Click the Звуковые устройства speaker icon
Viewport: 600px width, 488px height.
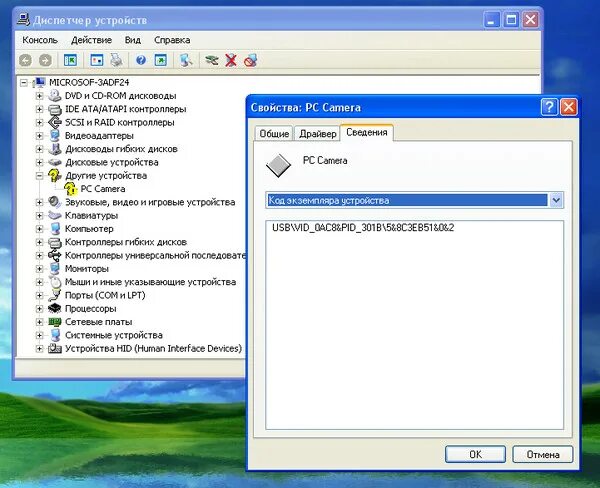click(x=55, y=202)
